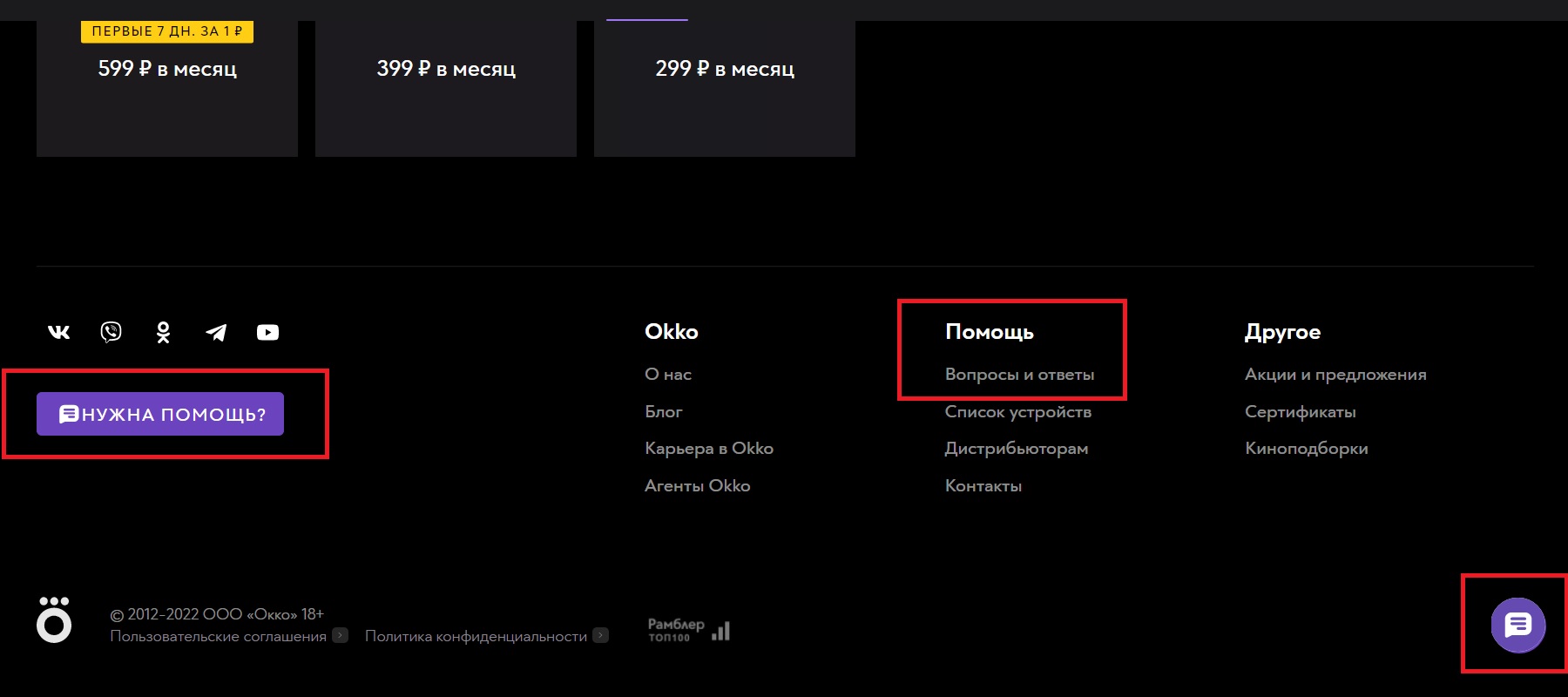This screenshot has height=697, width=1568.
Task: Open Карьера в Okko link
Action: (x=708, y=449)
